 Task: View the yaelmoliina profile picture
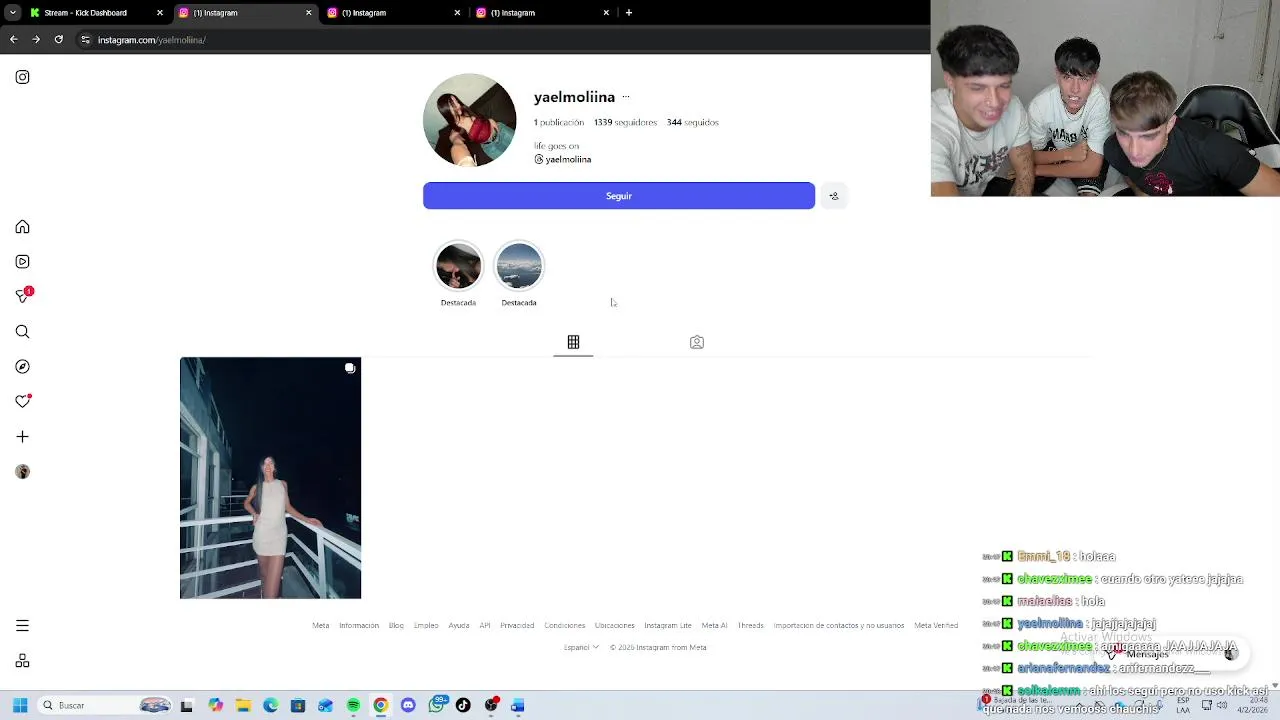pyautogui.click(x=470, y=120)
